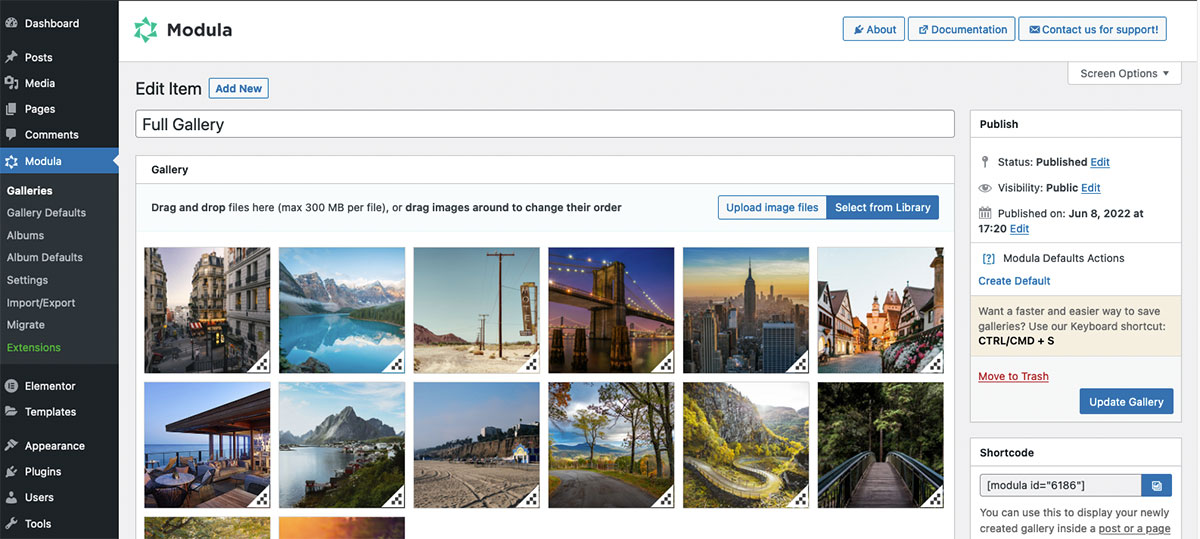
Task: Click the Dashboard gauge icon
Action: [11, 23]
